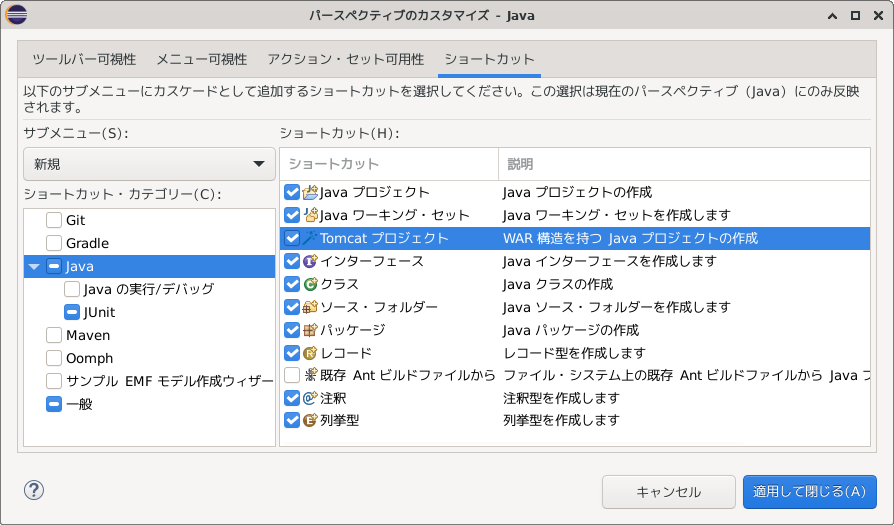The image size is (894, 525).
Task: Select the Git category label
Action: click(x=75, y=220)
